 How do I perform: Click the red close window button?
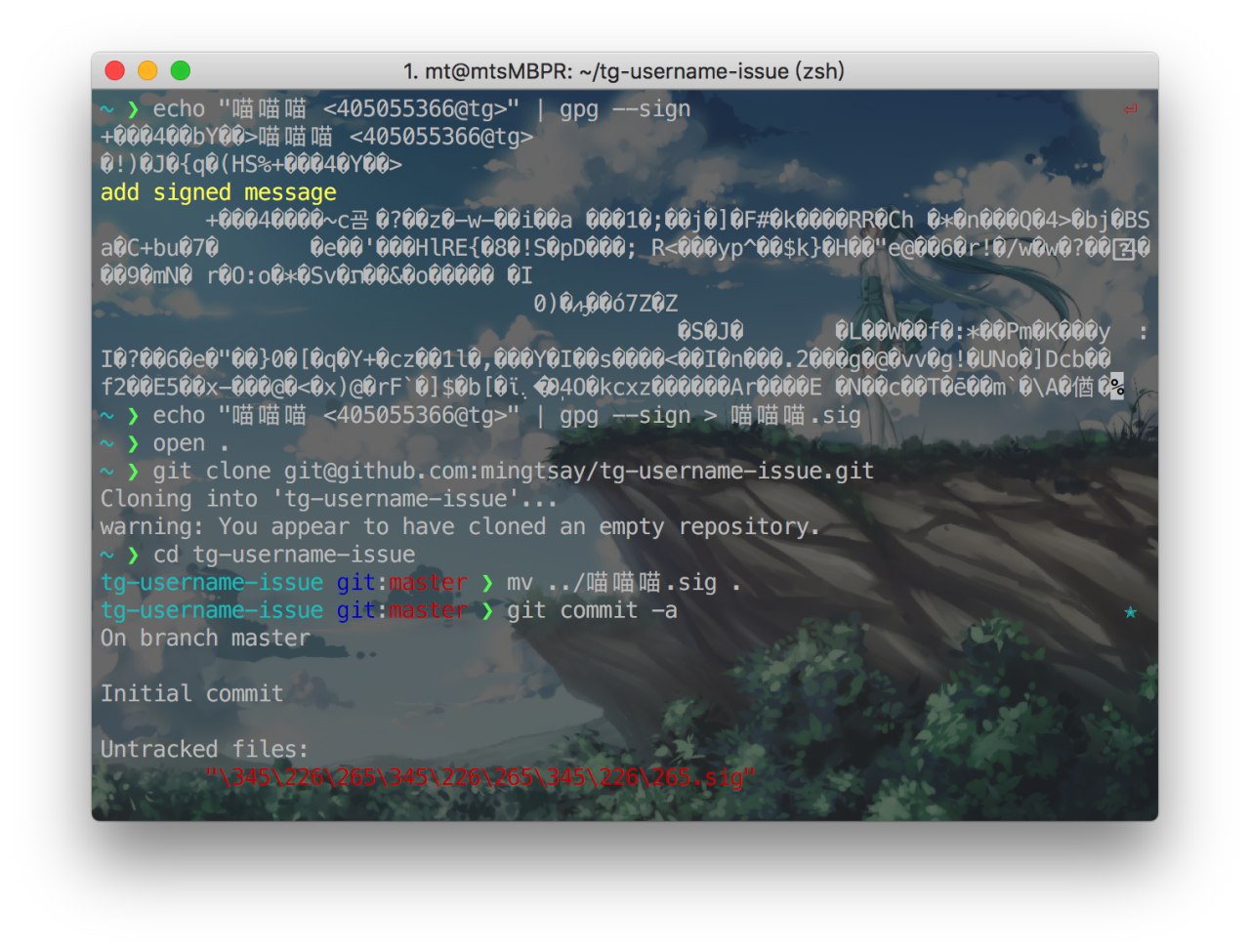(x=115, y=70)
